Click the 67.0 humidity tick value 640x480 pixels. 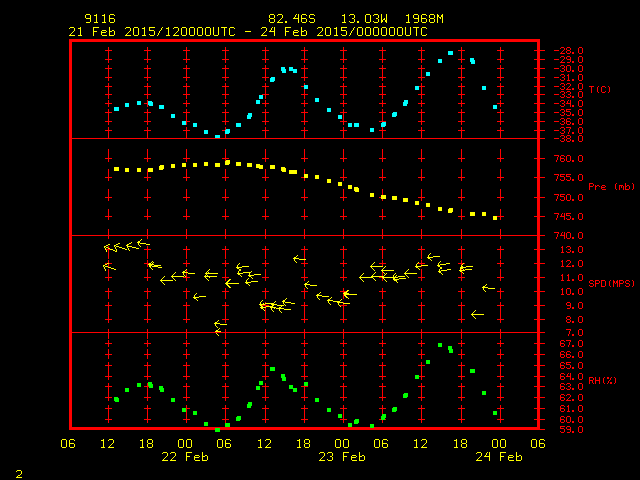[571, 344]
